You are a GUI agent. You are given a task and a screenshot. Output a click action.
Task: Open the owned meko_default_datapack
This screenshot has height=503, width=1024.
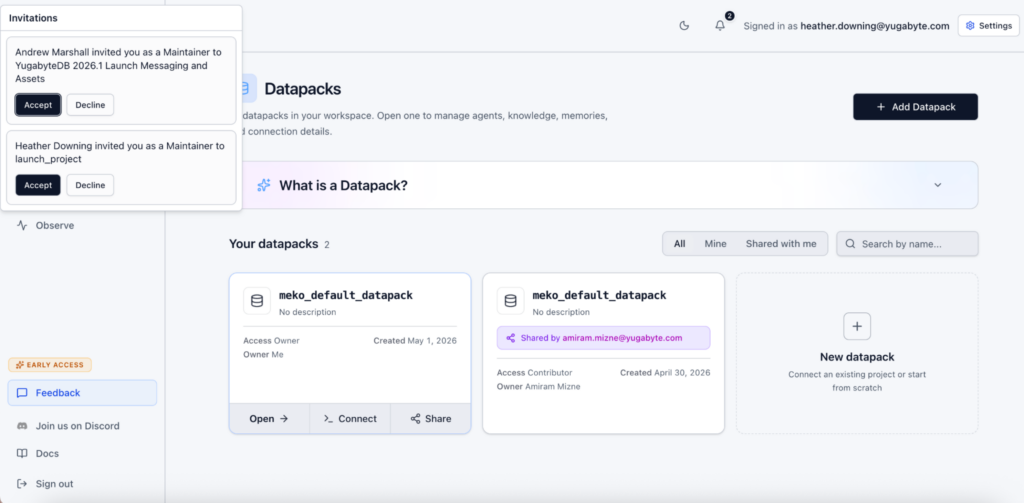point(269,419)
